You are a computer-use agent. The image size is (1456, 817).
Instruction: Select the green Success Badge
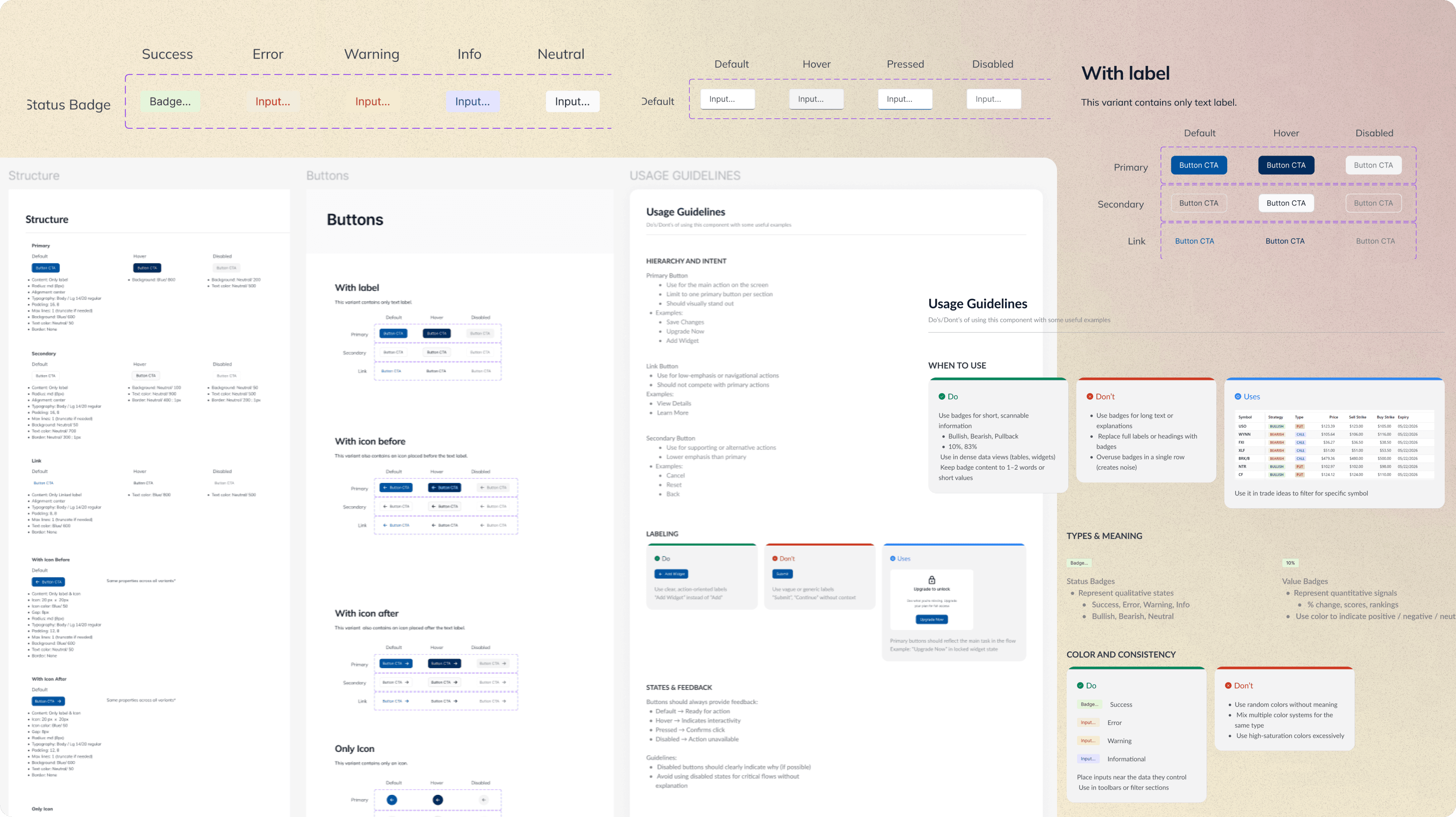point(170,102)
